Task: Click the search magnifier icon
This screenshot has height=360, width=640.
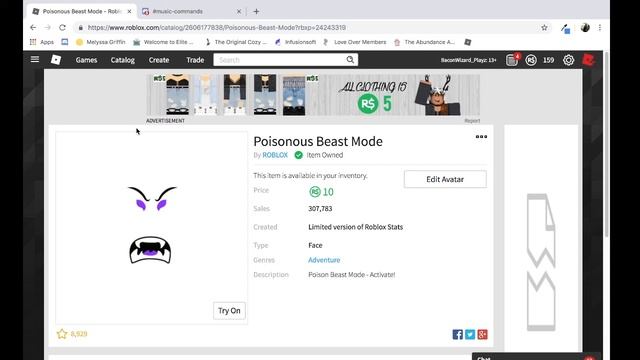Action: click(x=350, y=60)
